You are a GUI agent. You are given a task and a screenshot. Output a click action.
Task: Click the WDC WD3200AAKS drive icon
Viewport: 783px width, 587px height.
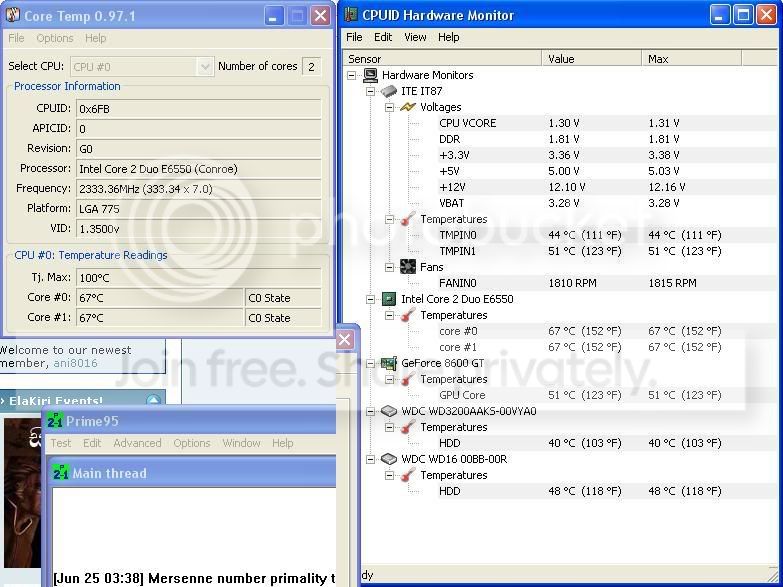tap(389, 411)
